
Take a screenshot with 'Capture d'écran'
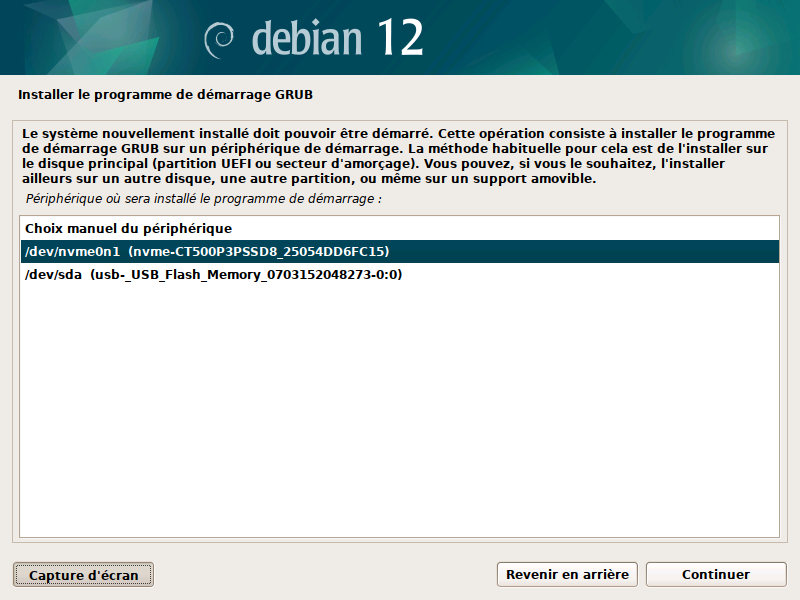coord(83,575)
